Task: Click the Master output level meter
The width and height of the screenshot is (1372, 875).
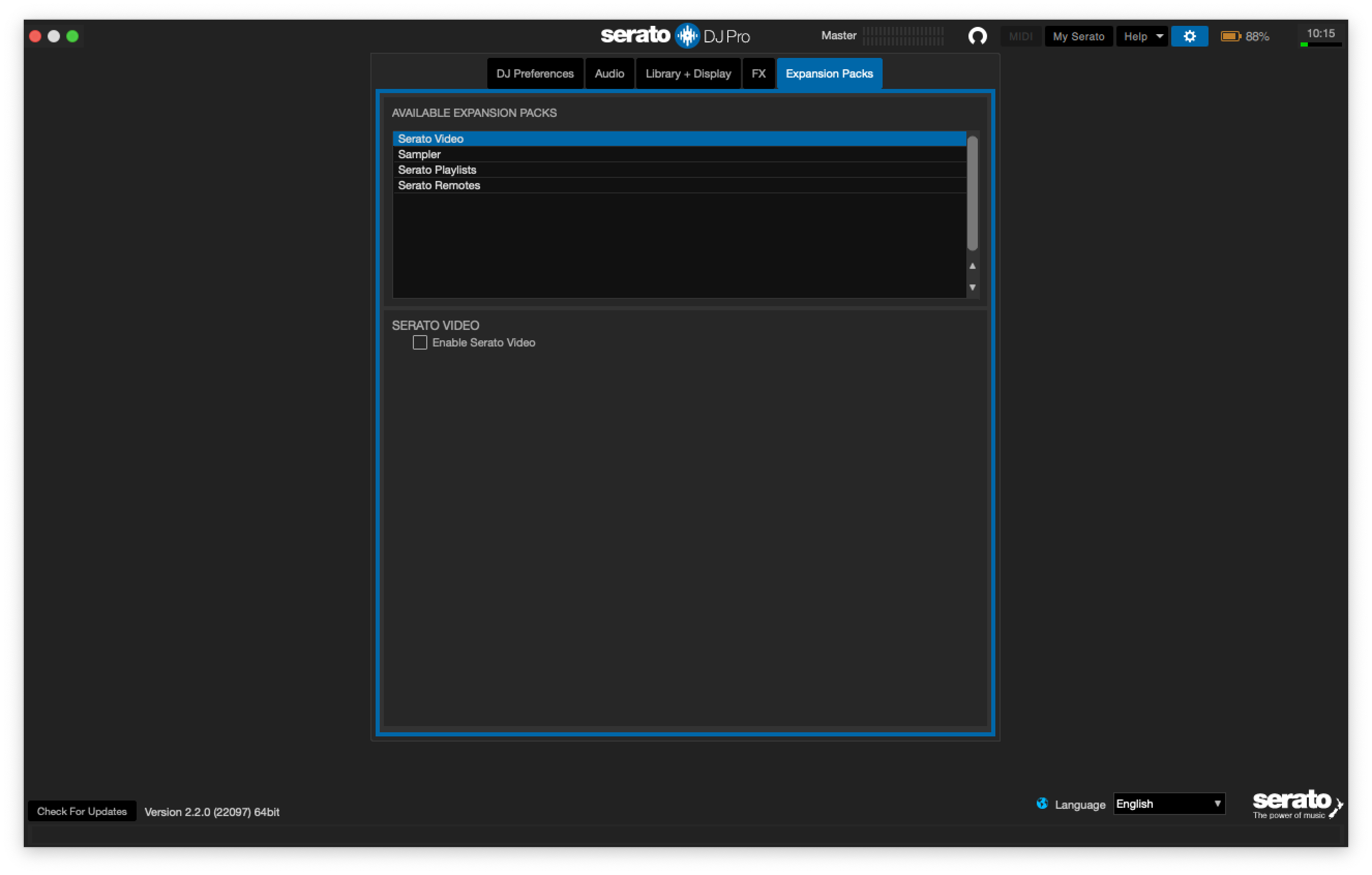Action: [x=903, y=36]
